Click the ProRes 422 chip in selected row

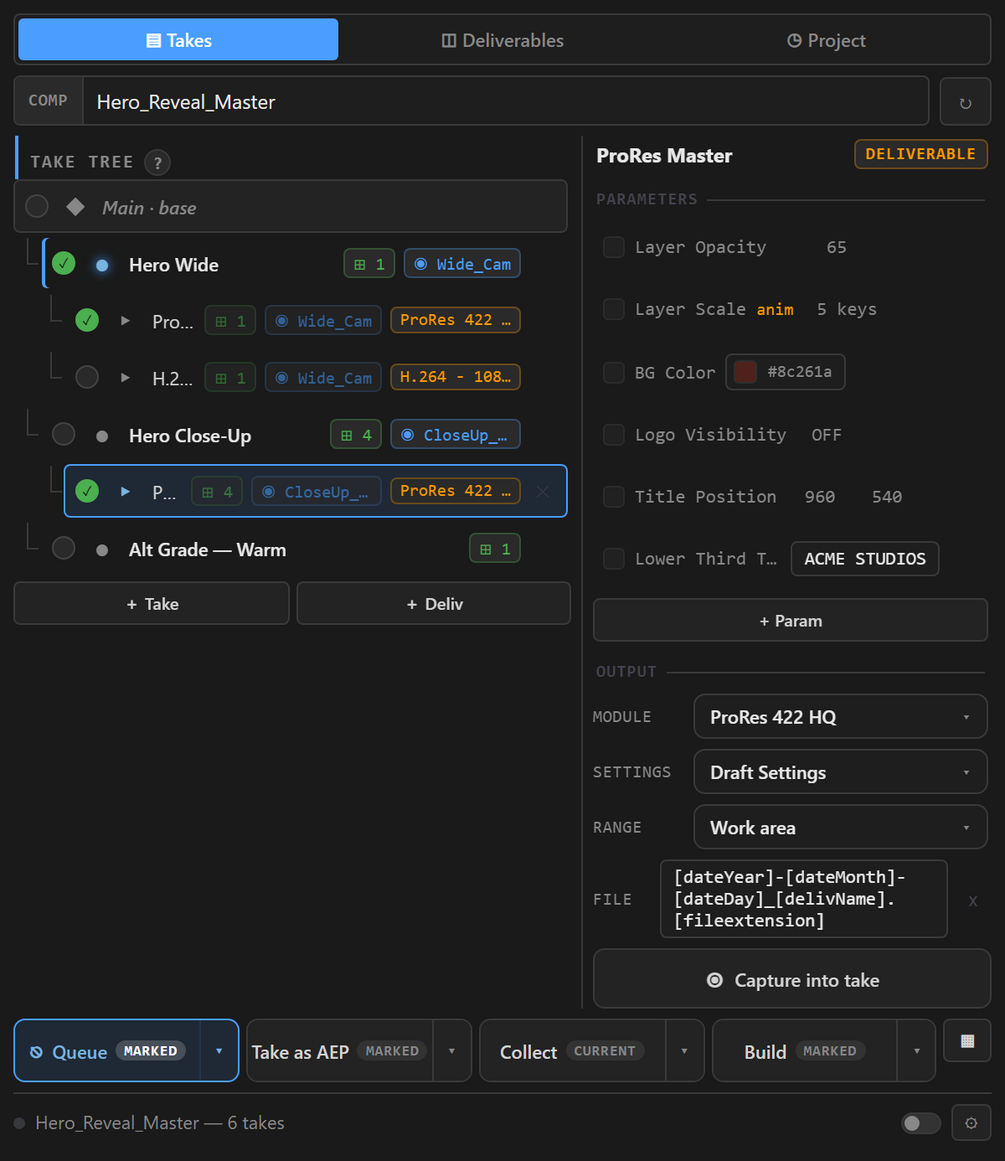[x=455, y=491]
